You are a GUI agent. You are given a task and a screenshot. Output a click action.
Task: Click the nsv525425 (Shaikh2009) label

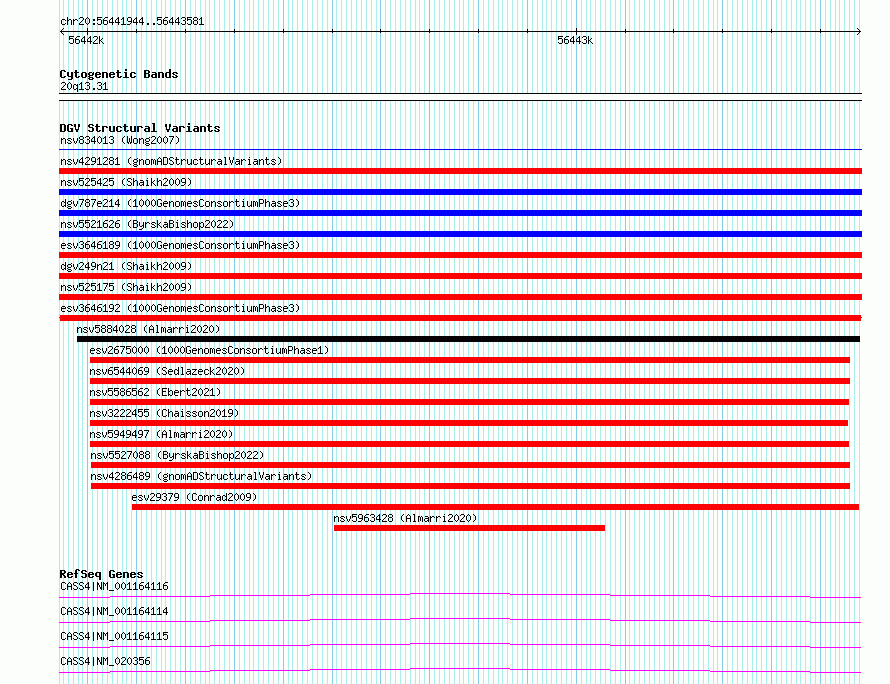[x=126, y=182]
